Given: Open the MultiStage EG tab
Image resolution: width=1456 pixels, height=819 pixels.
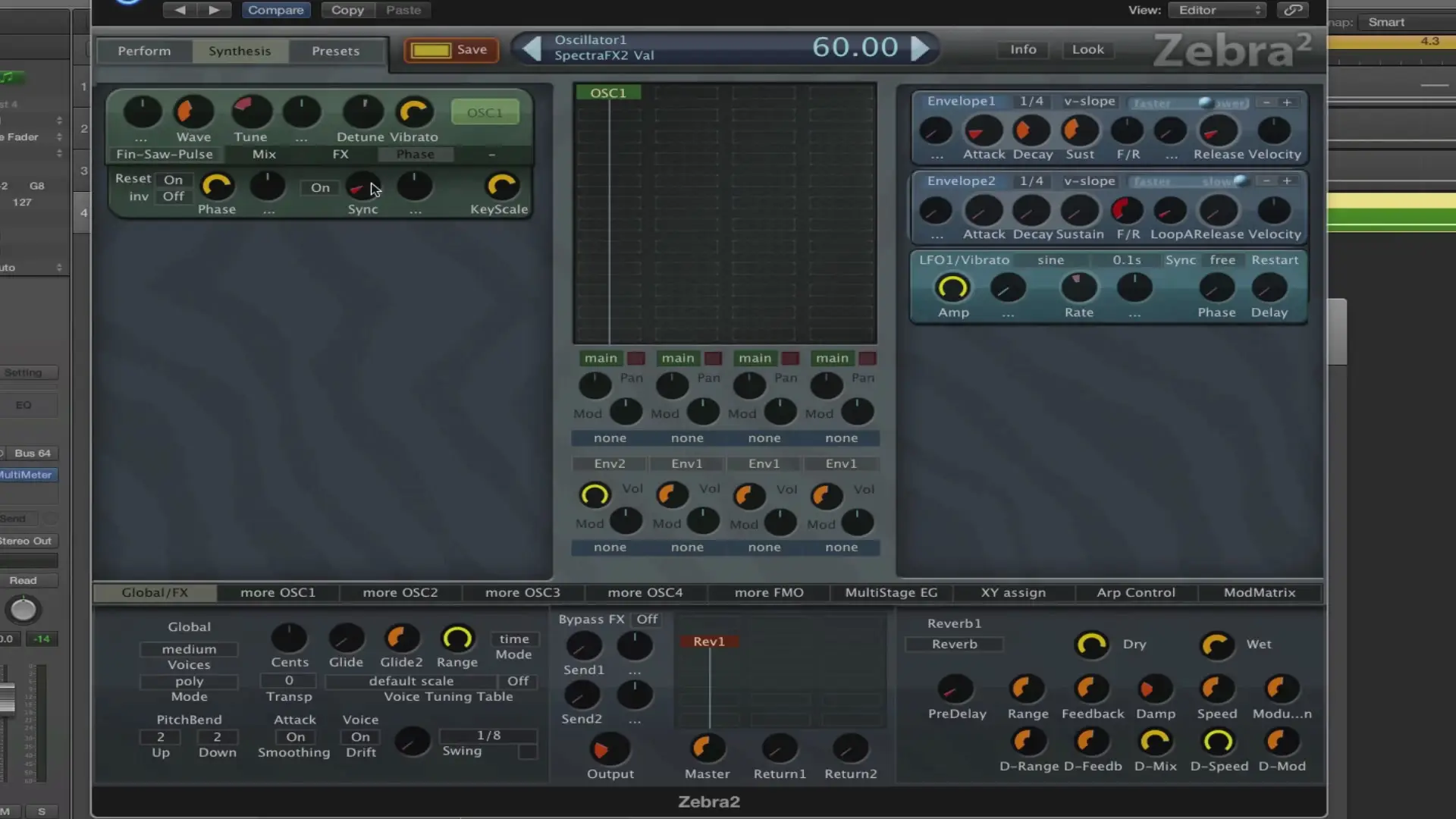Looking at the screenshot, I should point(891,592).
